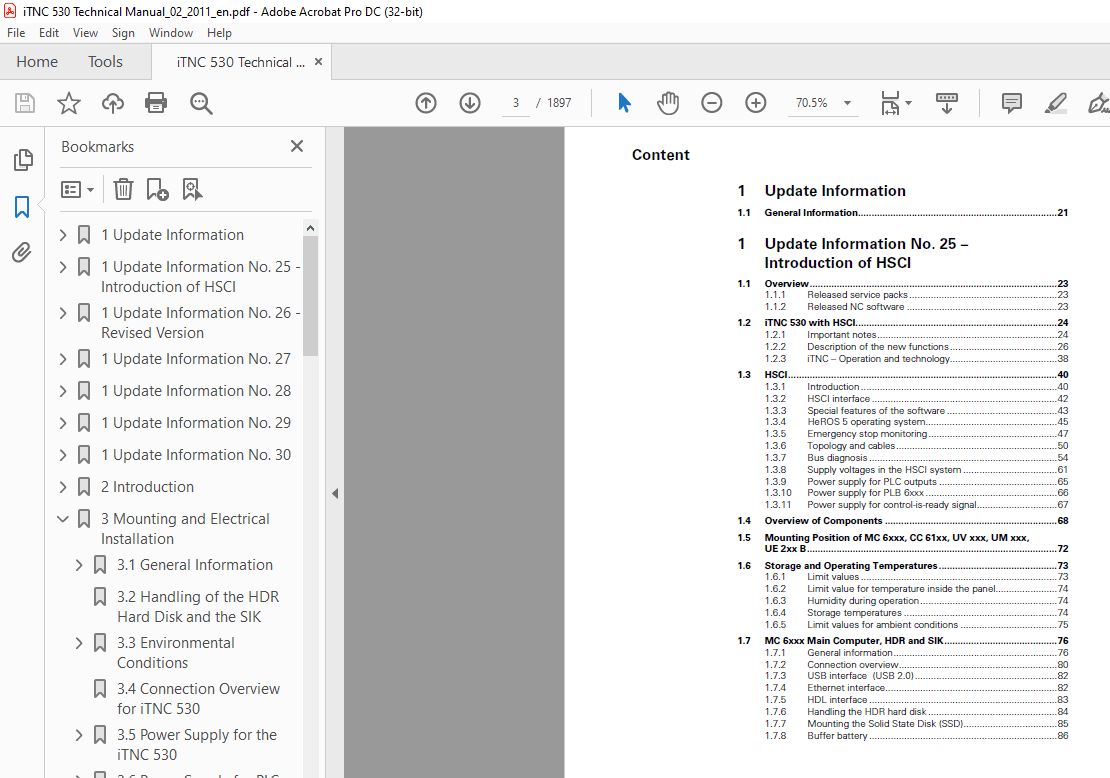This screenshot has height=778, width=1110.
Task: Go to previous page arrow
Action: pyautogui.click(x=426, y=103)
